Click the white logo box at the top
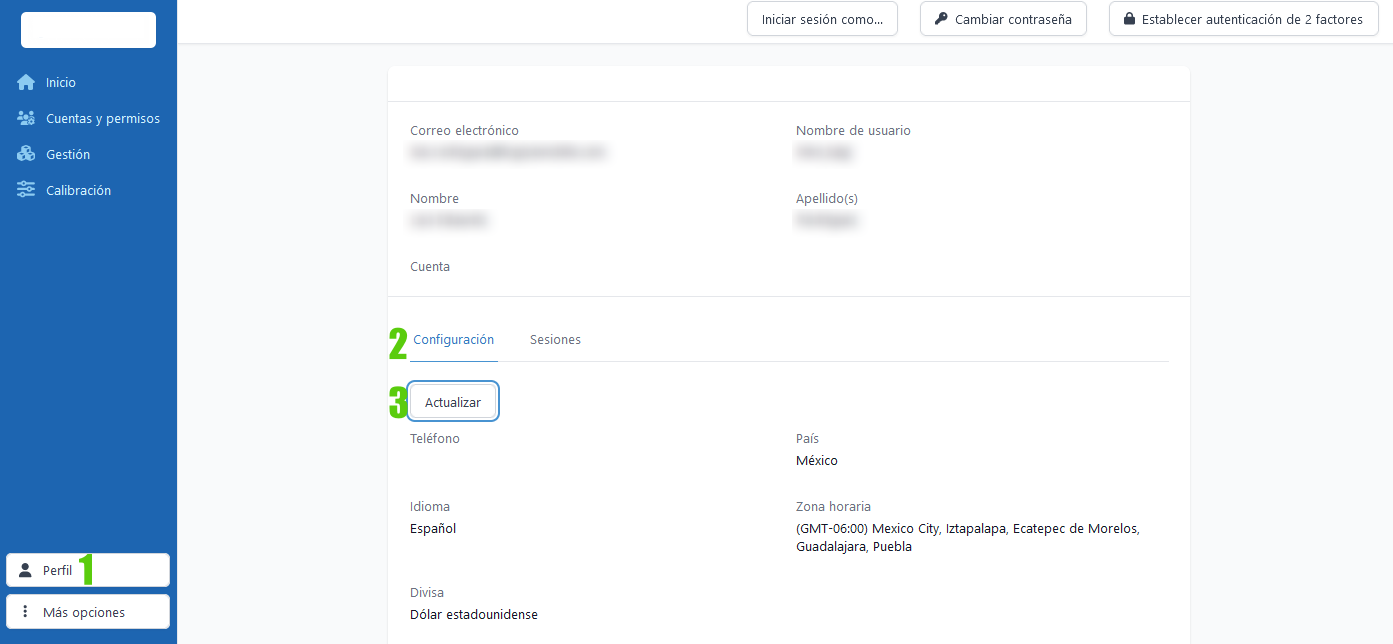 tap(87, 30)
